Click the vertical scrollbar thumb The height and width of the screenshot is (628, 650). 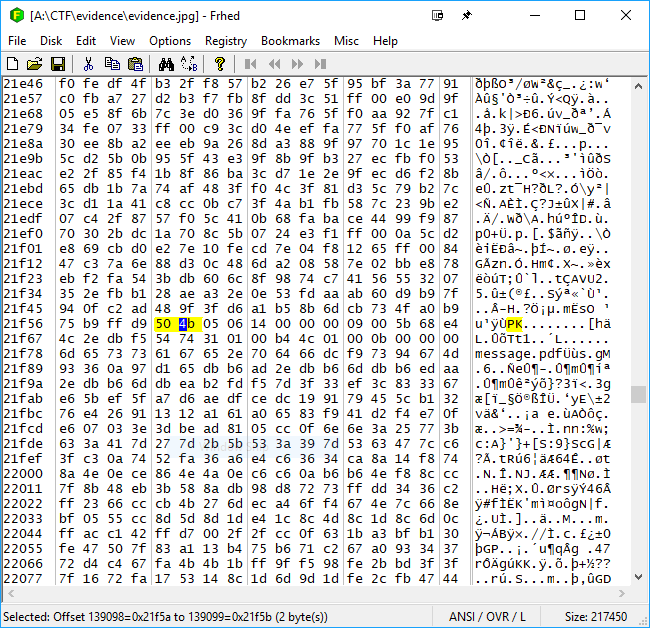click(x=639, y=394)
